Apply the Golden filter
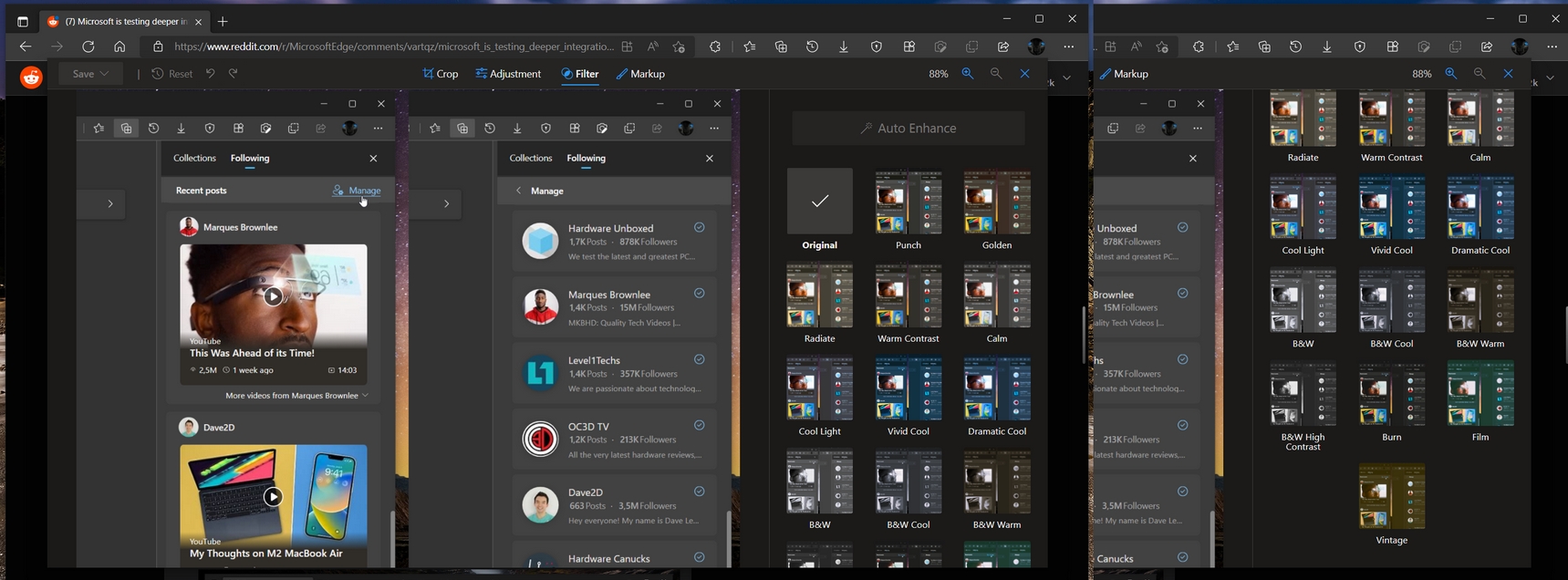The height and width of the screenshot is (580, 1568). tap(997, 209)
